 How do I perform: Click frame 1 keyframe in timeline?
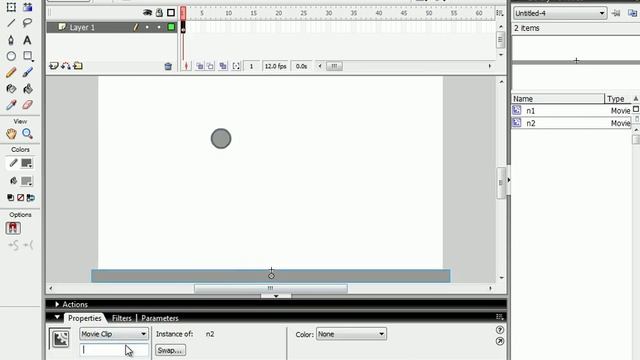click(183, 27)
